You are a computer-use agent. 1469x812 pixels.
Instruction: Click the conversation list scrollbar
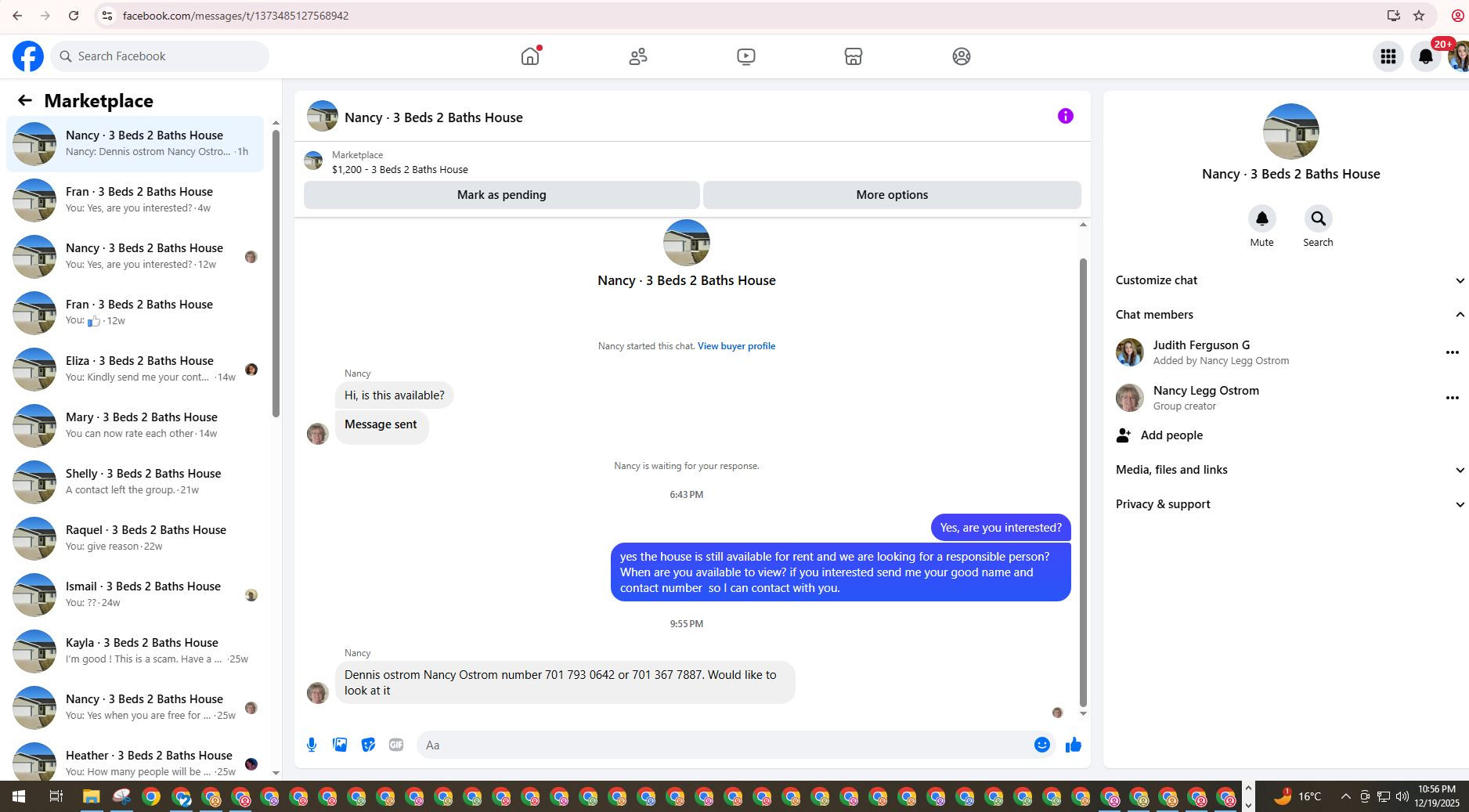pyautogui.click(x=276, y=272)
